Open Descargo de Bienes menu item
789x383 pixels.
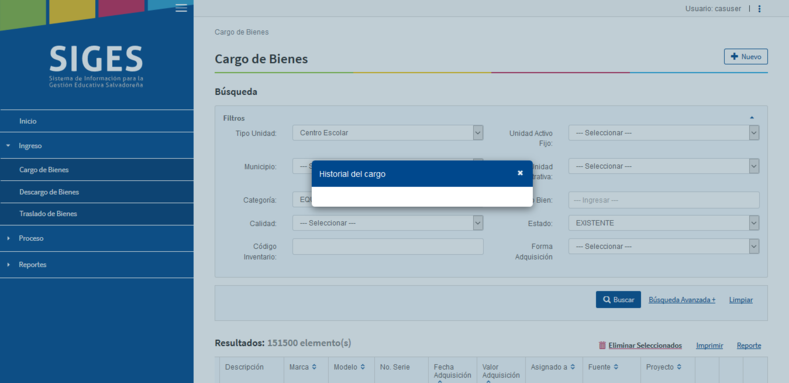click(x=97, y=192)
